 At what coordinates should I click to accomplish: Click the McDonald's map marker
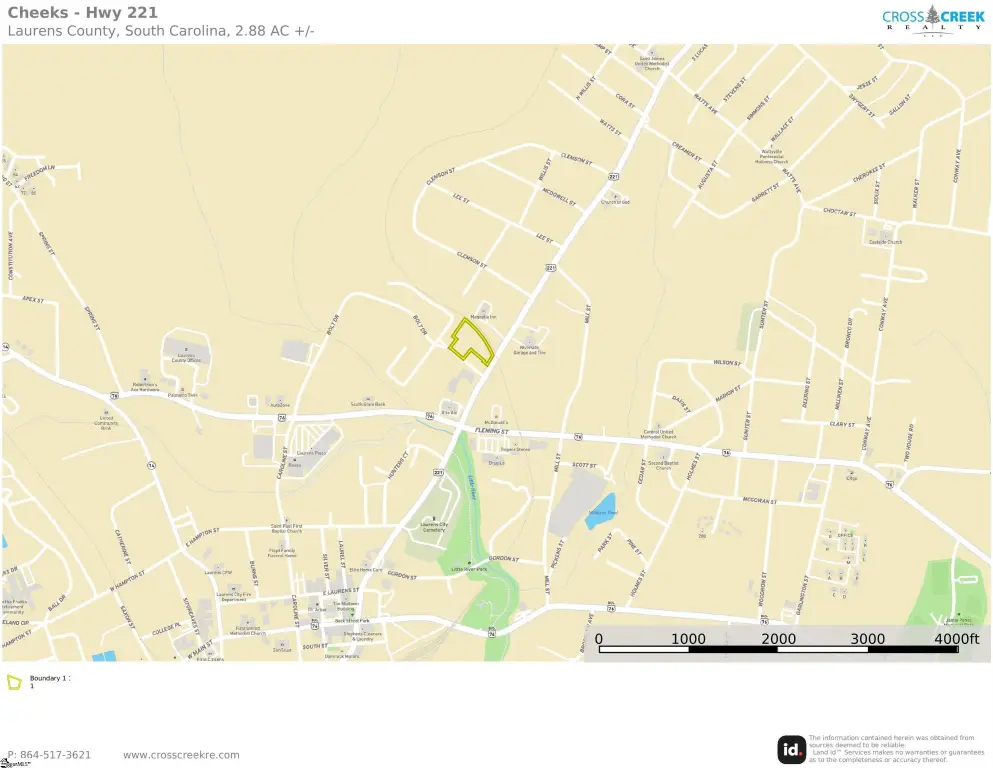496,417
